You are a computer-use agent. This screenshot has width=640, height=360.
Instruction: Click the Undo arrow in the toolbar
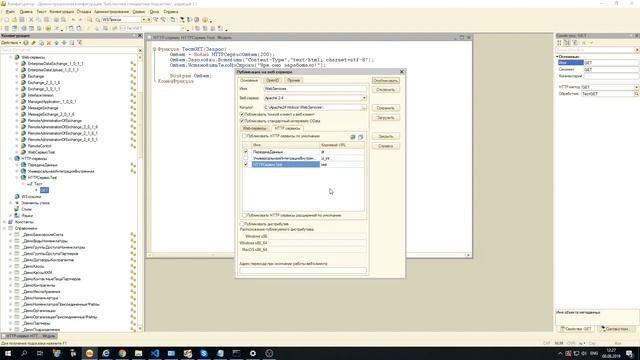[x=73, y=20]
